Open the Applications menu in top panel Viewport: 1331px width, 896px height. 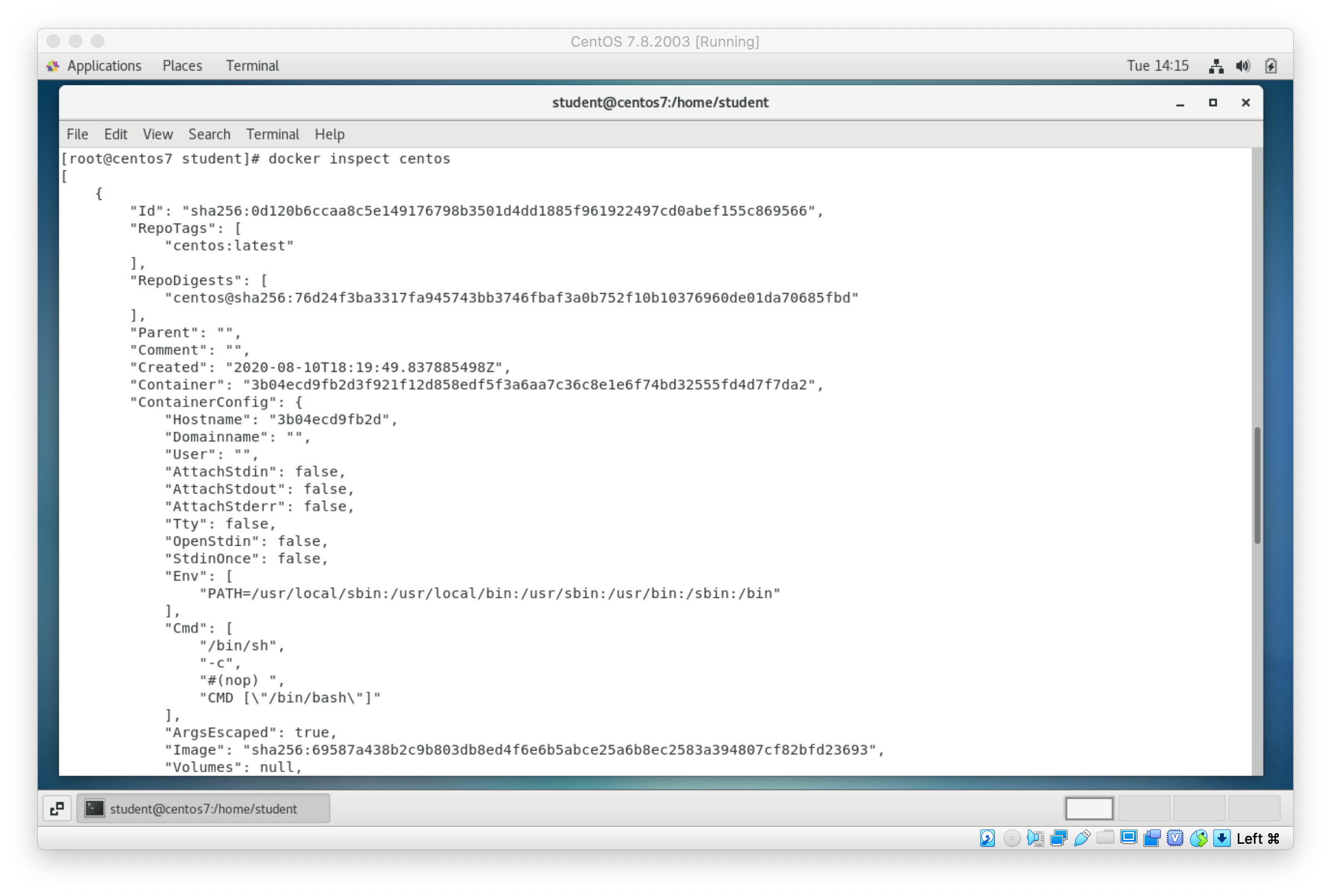point(103,66)
